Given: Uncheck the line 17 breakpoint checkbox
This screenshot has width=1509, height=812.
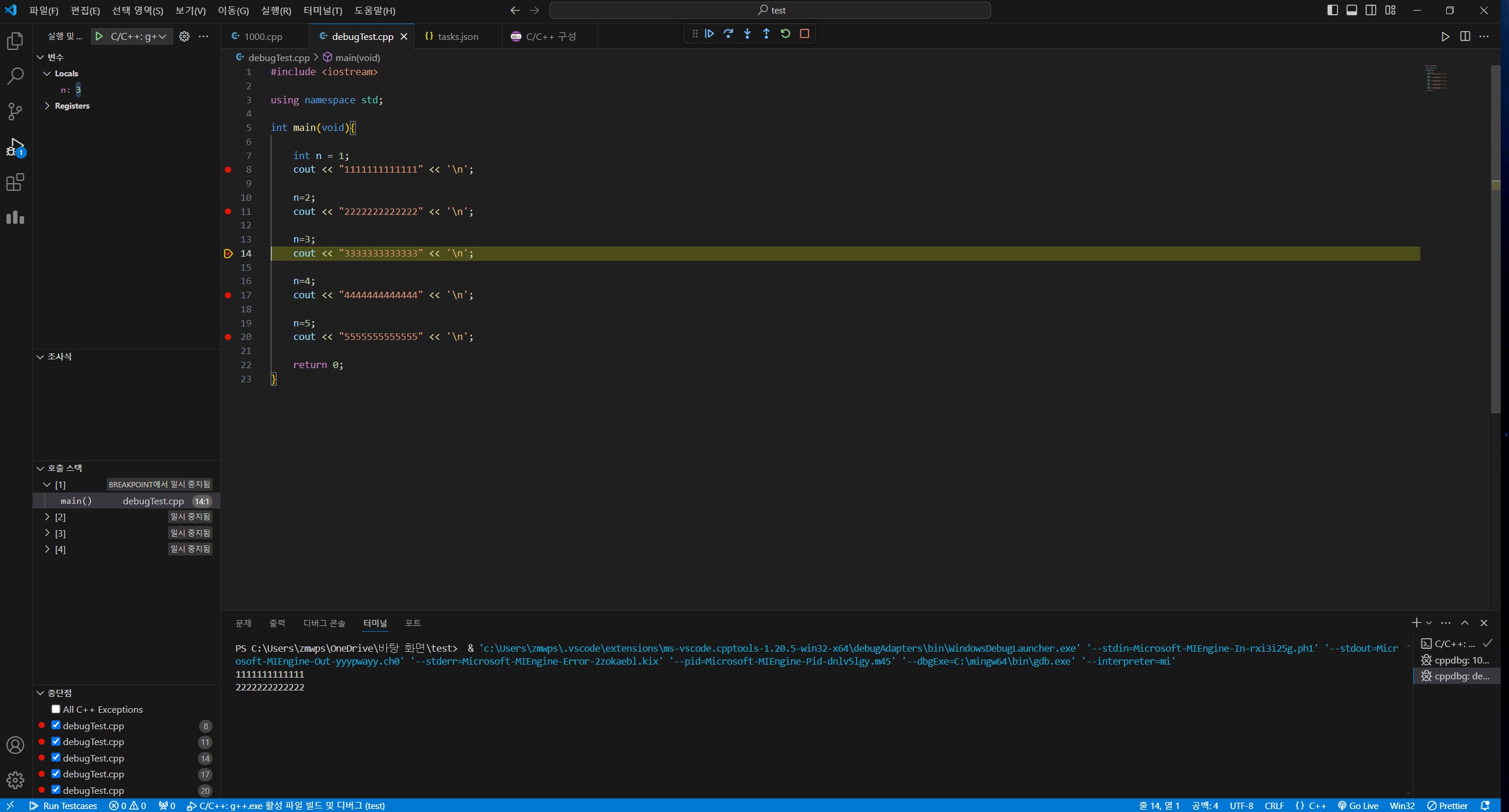Looking at the screenshot, I should [56, 774].
